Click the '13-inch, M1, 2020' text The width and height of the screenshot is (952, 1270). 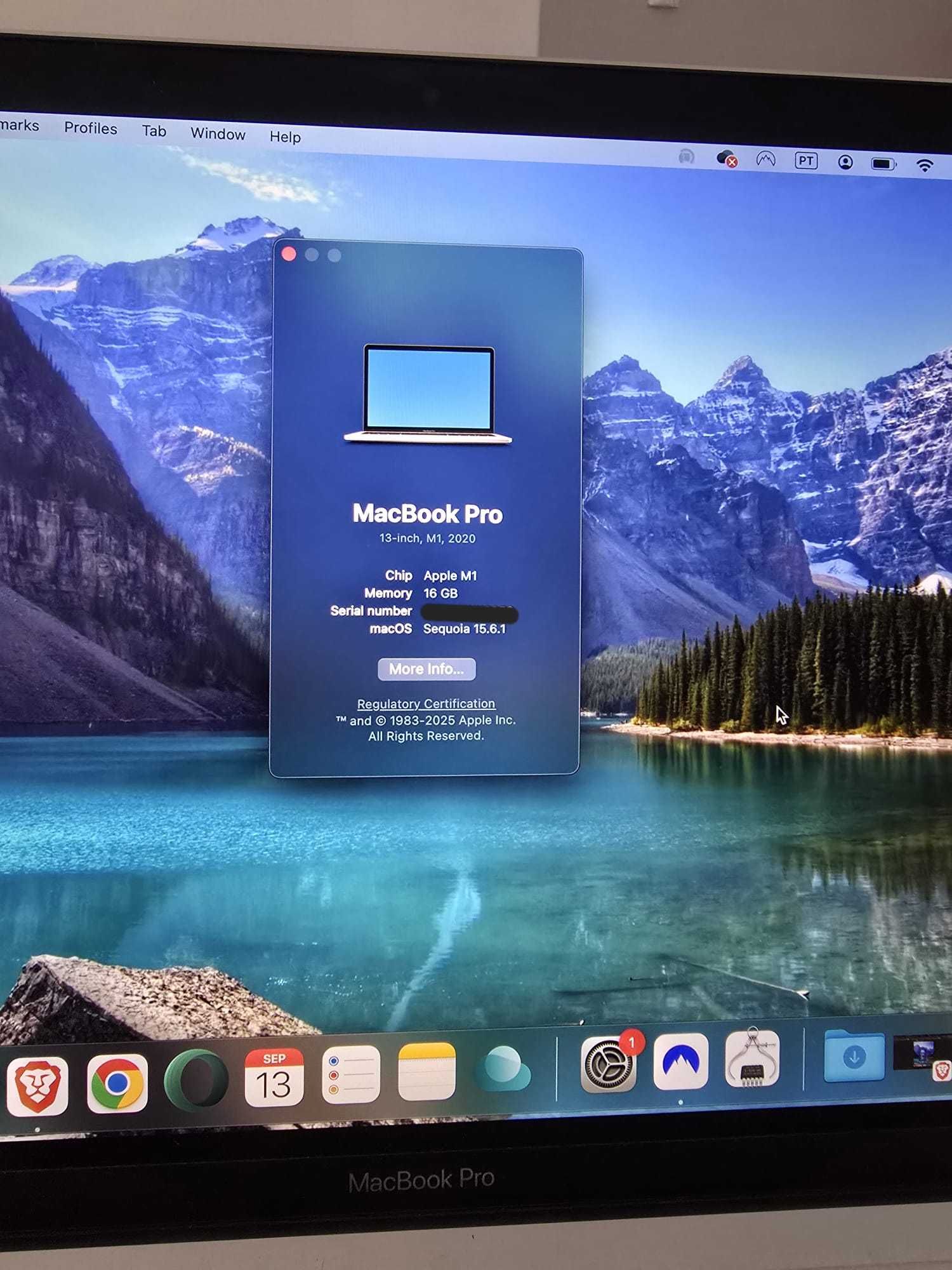click(427, 538)
